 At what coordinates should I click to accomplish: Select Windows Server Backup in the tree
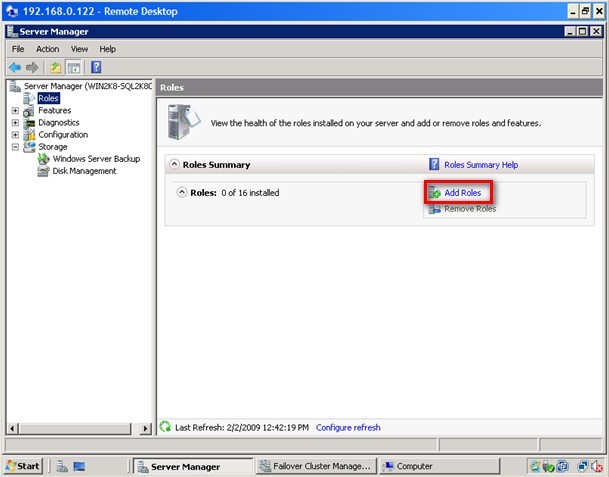(x=96, y=159)
